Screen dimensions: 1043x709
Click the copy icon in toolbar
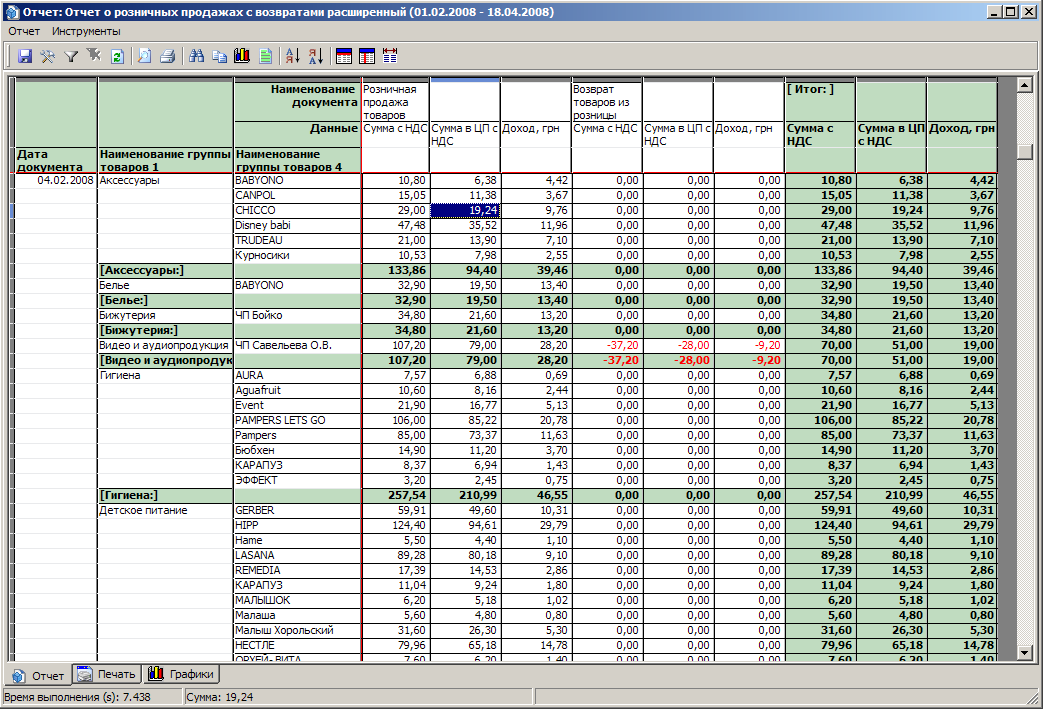pyautogui.click(x=219, y=57)
